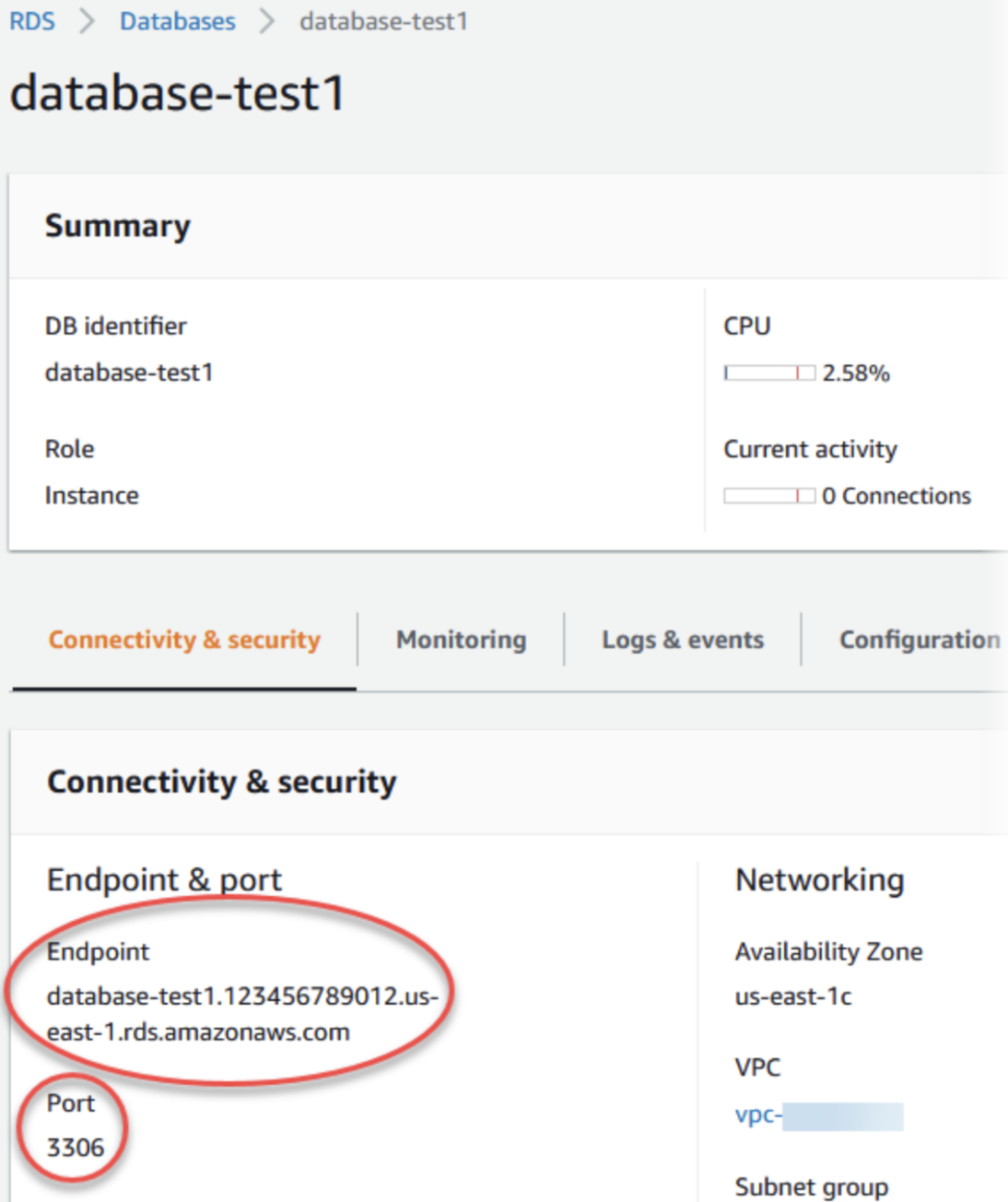
Task: Click the Endpoint & port heading
Action: (x=164, y=880)
